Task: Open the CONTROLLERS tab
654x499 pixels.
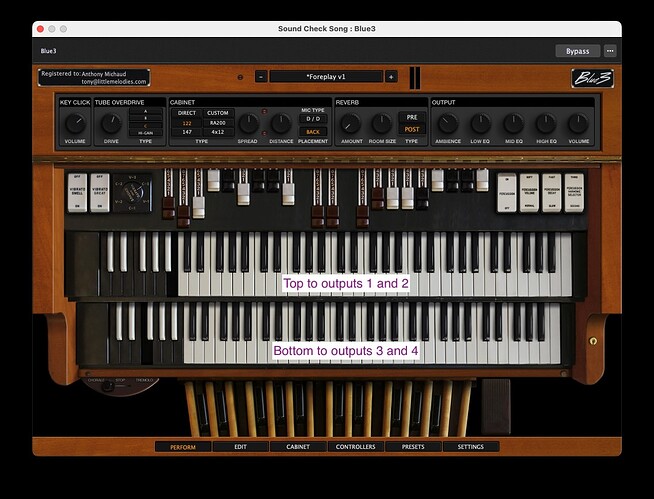Action: click(355, 447)
